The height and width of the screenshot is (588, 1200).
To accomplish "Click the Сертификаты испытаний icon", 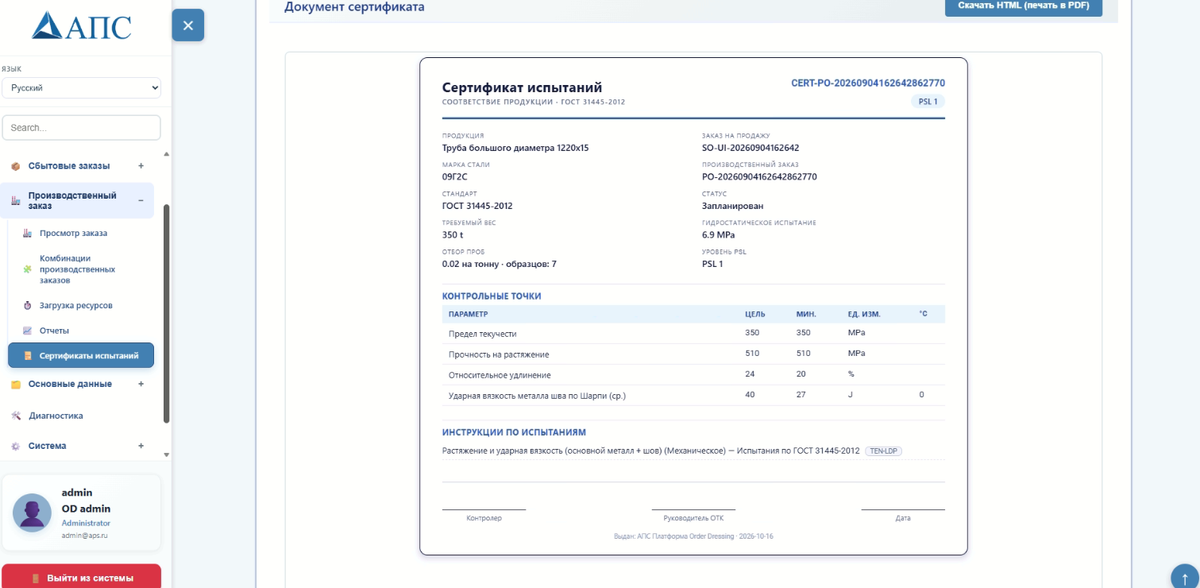I will pyautogui.click(x=28, y=356).
